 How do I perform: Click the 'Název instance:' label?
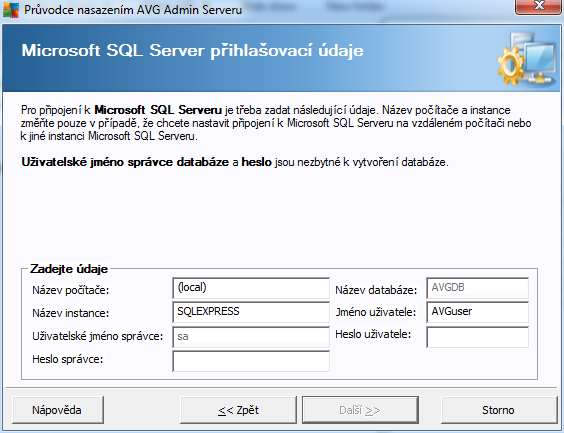pyautogui.click(x=70, y=313)
